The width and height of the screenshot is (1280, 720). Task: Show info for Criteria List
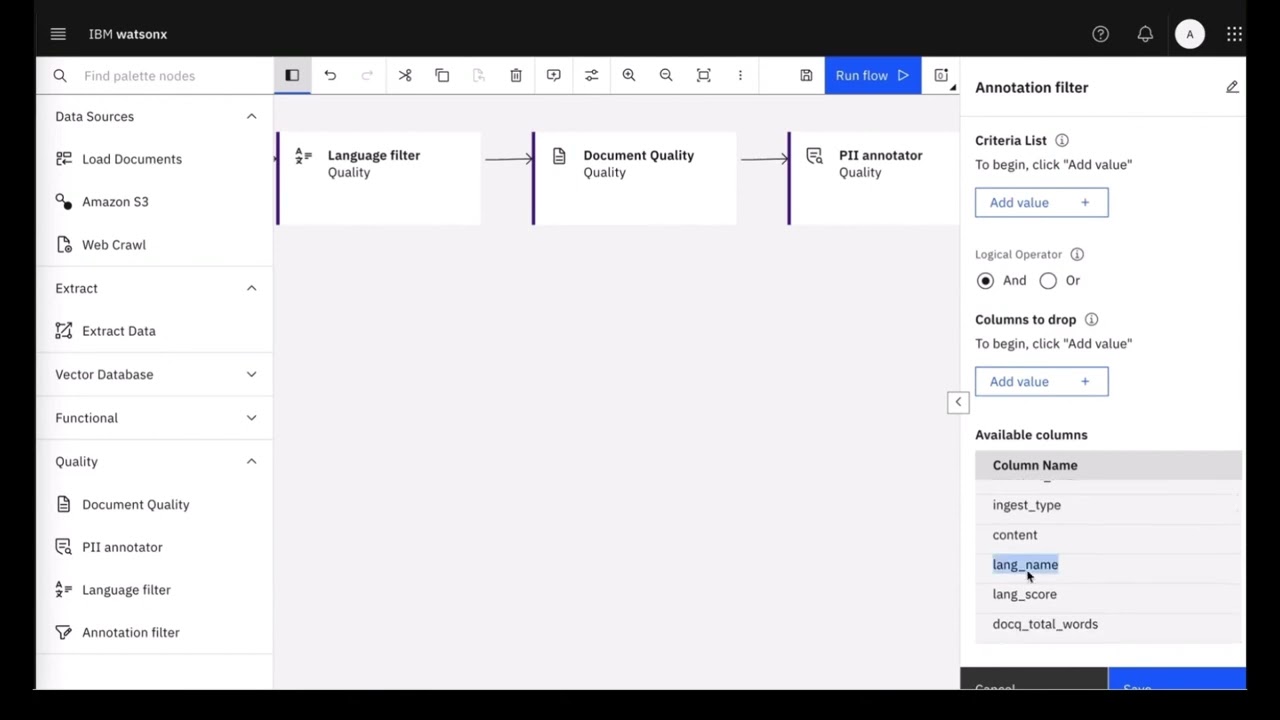[x=1062, y=140]
